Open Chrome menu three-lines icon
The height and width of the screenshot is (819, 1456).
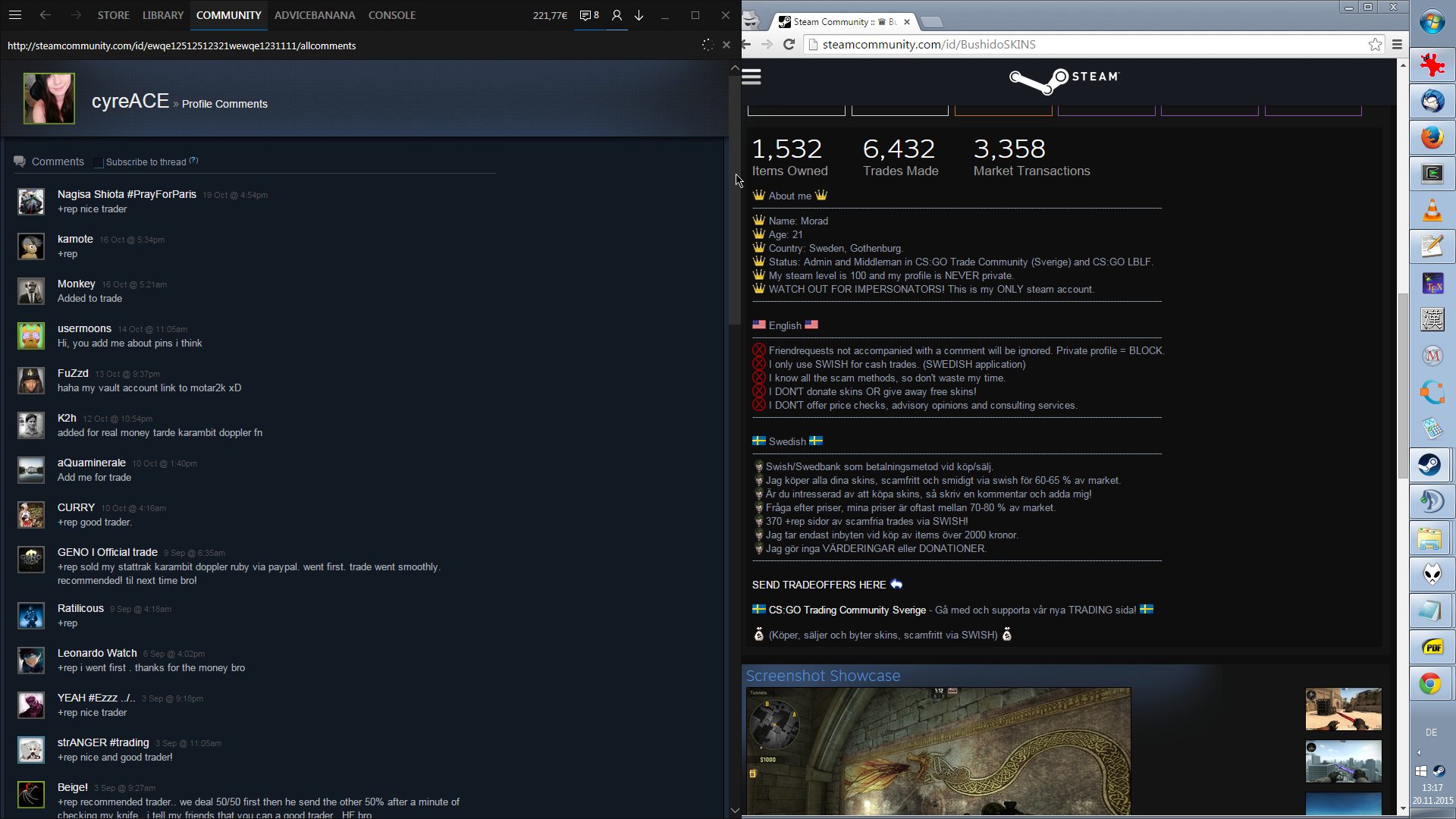click(x=1397, y=45)
